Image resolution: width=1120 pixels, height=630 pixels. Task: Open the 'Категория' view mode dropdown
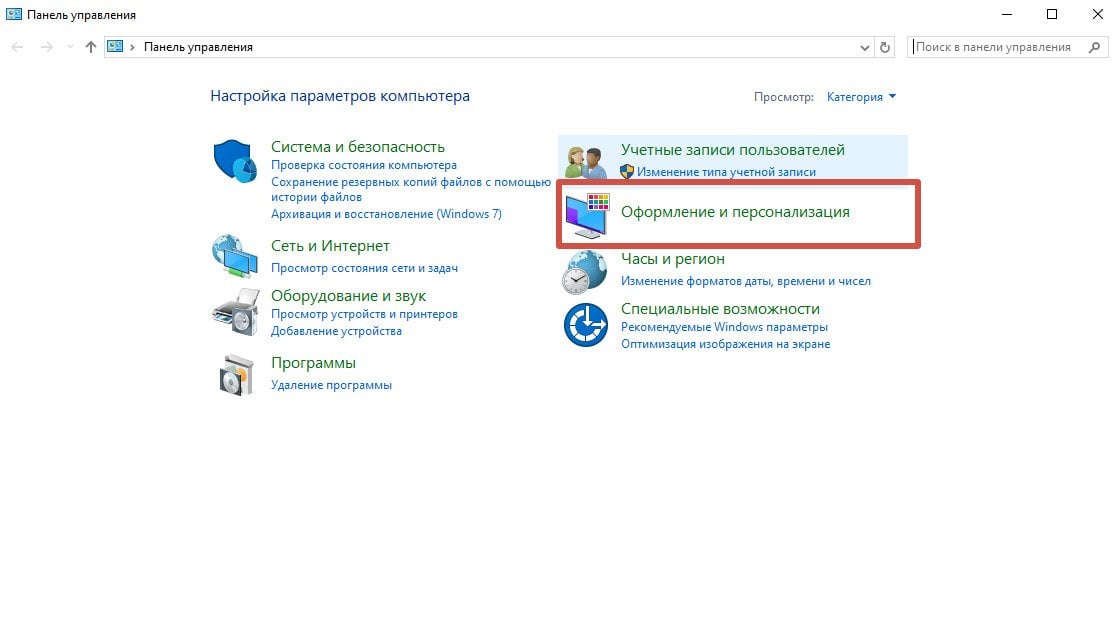click(x=861, y=96)
